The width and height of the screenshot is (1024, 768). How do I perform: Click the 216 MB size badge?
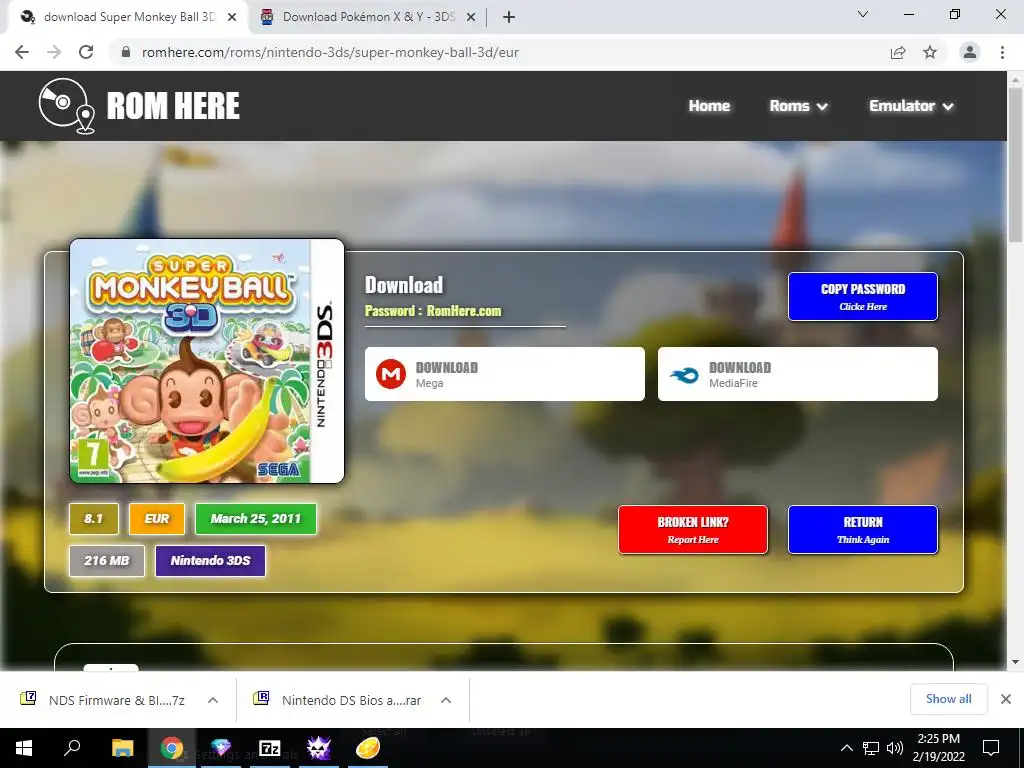[106, 560]
